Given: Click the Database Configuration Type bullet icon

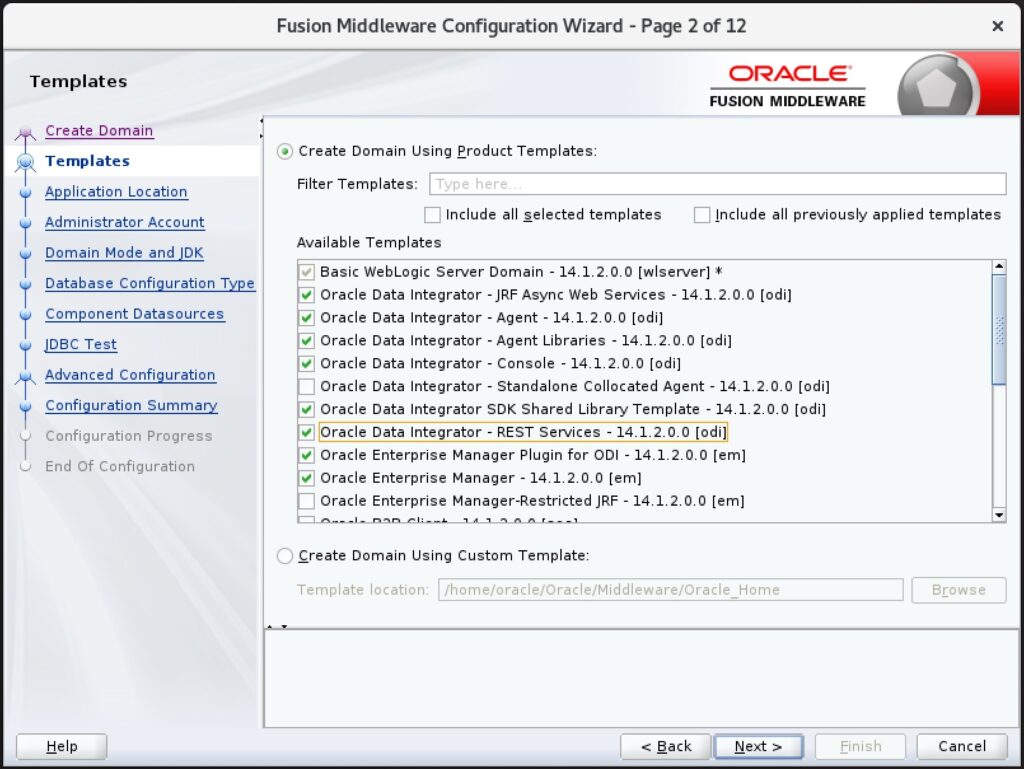Looking at the screenshot, I should point(25,284).
